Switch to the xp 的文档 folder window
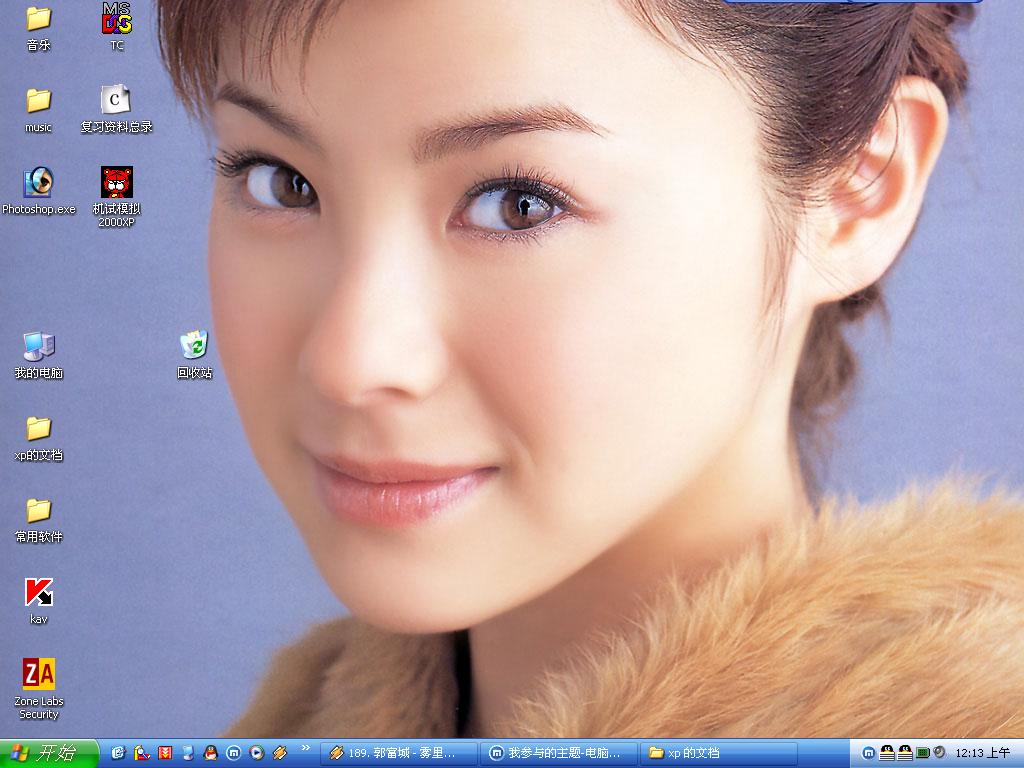1024x768 pixels. 718,753
